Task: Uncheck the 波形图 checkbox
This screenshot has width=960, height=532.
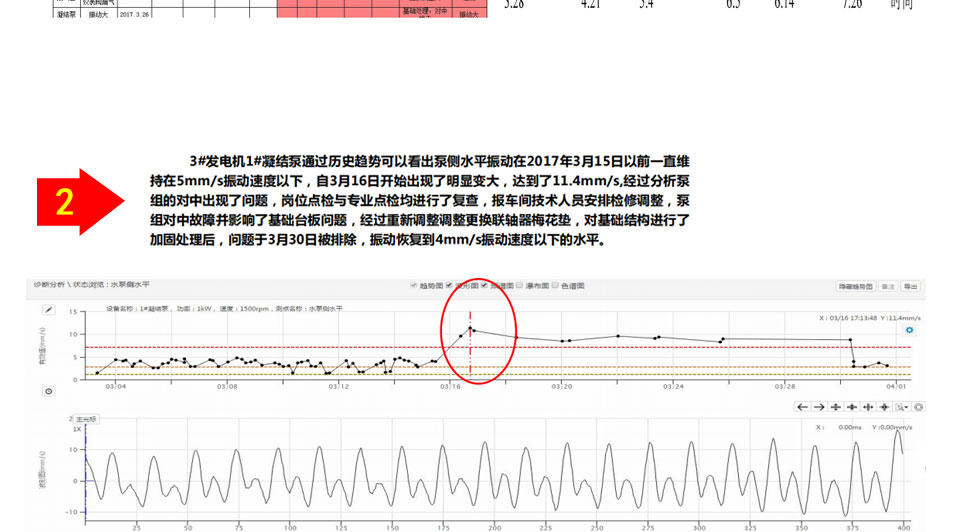Action: pos(450,286)
